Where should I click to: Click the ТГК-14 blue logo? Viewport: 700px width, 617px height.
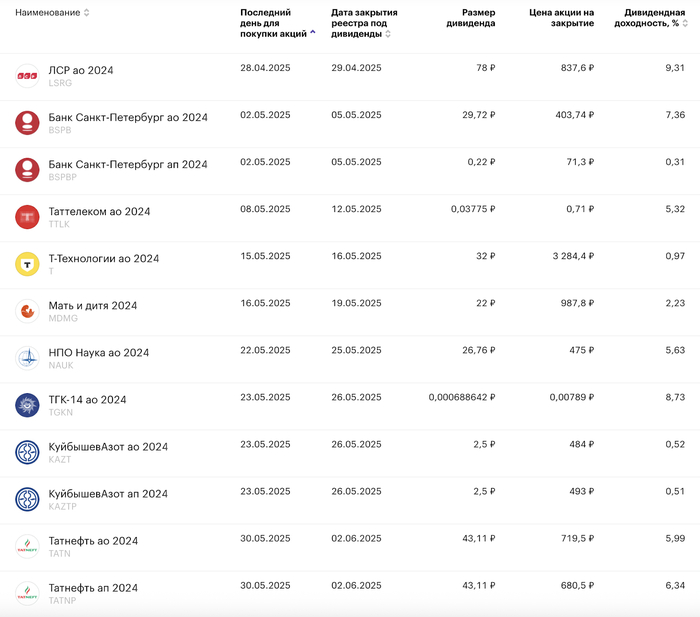pos(27,405)
